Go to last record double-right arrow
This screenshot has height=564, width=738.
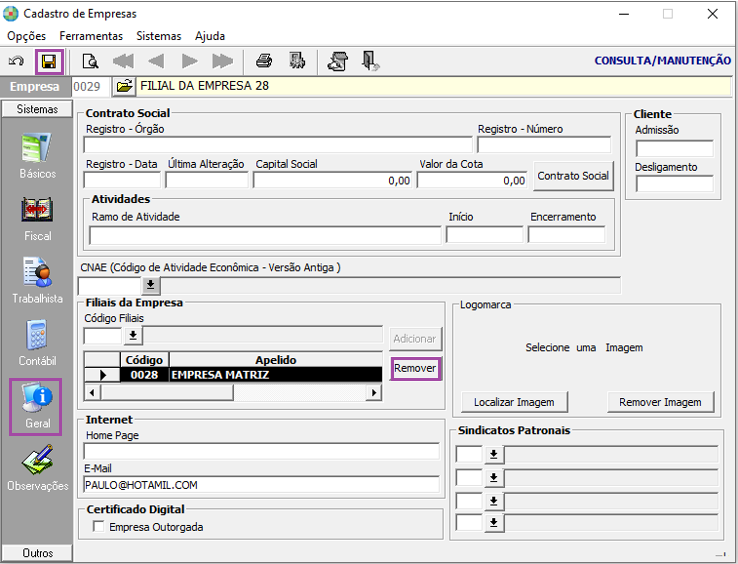[x=223, y=61]
